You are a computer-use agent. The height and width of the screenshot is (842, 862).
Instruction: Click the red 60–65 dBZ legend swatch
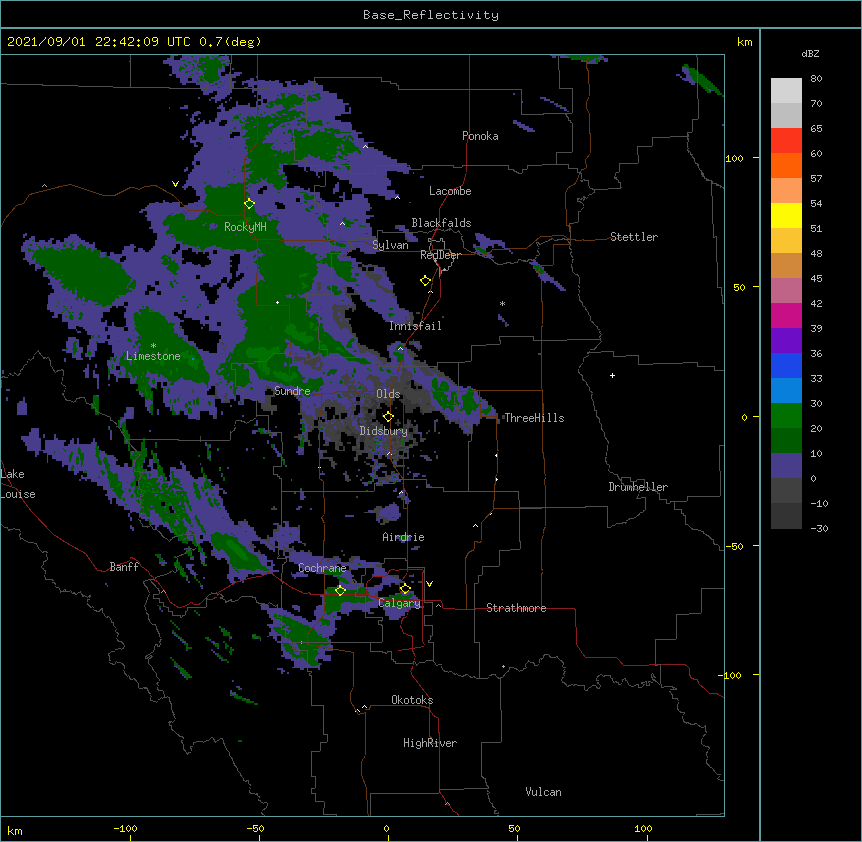pyautogui.click(x=786, y=141)
